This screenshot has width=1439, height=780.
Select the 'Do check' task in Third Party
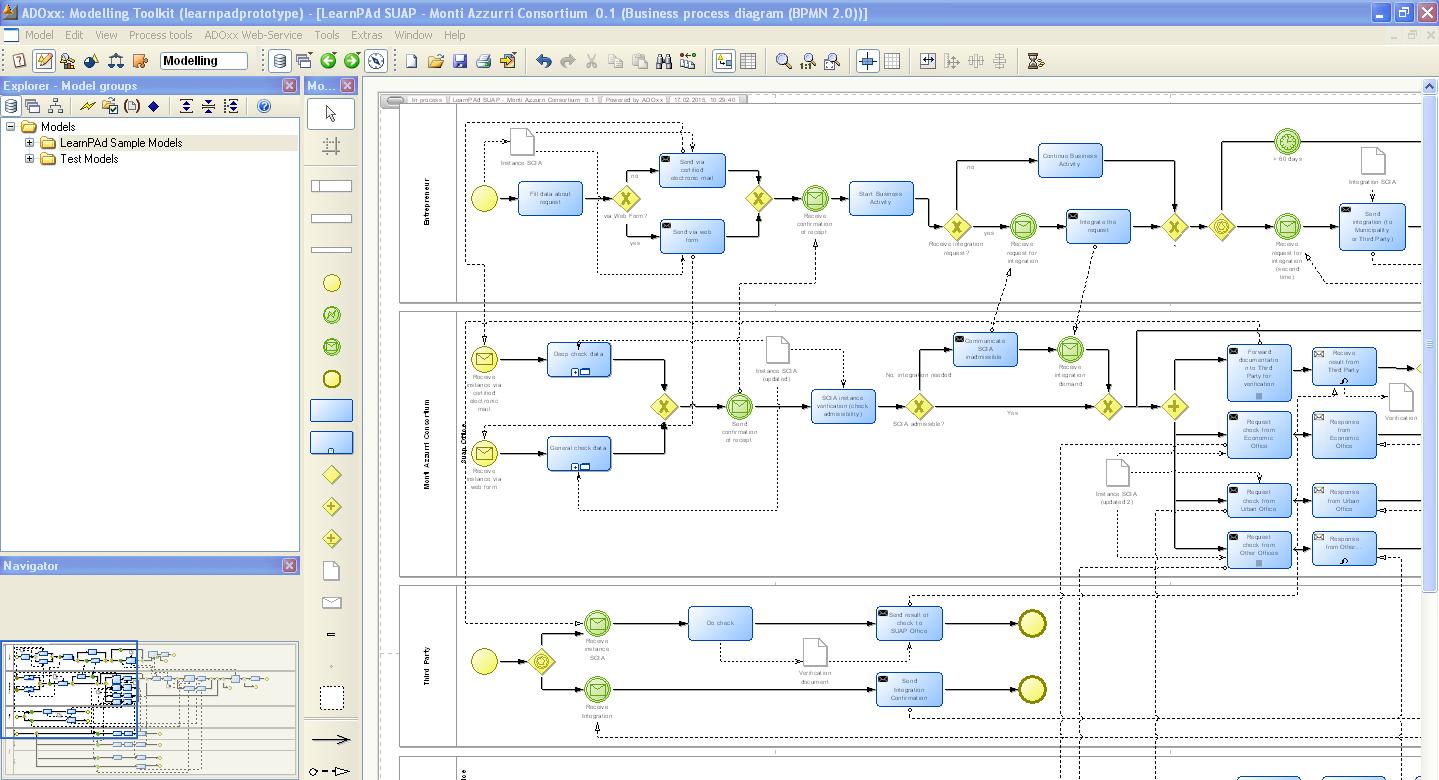(720, 623)
